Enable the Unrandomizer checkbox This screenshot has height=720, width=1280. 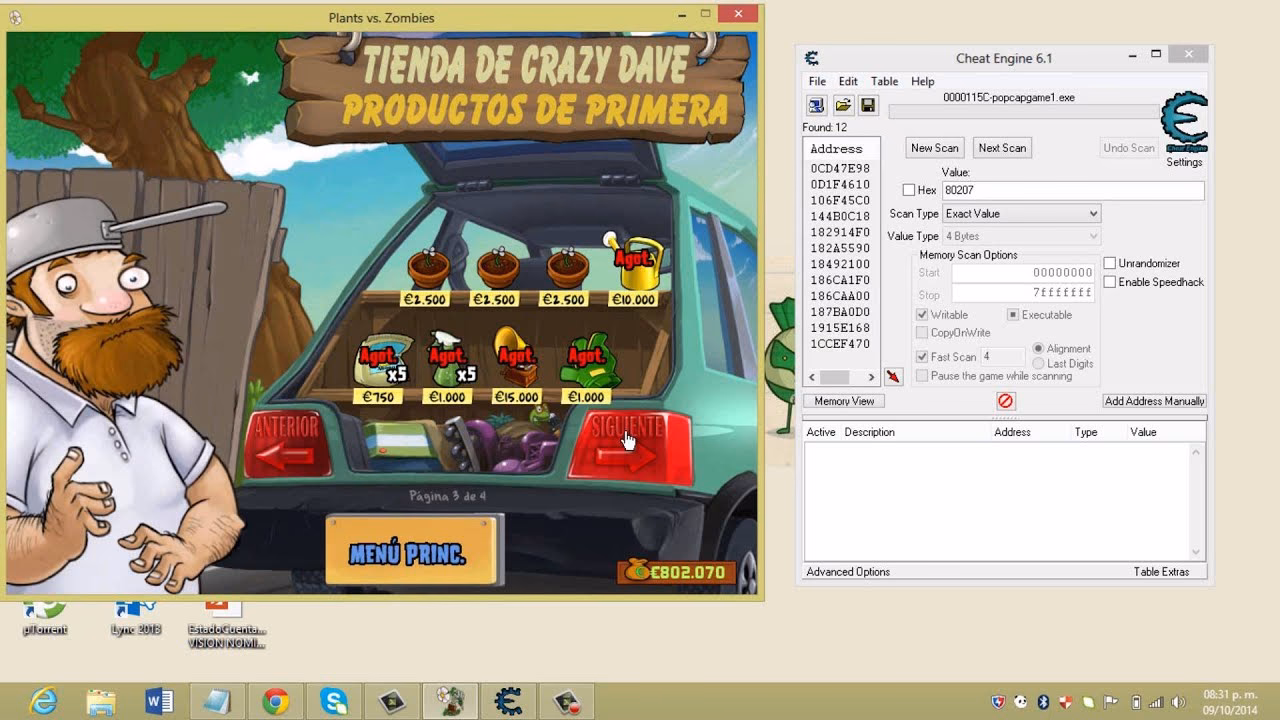point(1110,263)
